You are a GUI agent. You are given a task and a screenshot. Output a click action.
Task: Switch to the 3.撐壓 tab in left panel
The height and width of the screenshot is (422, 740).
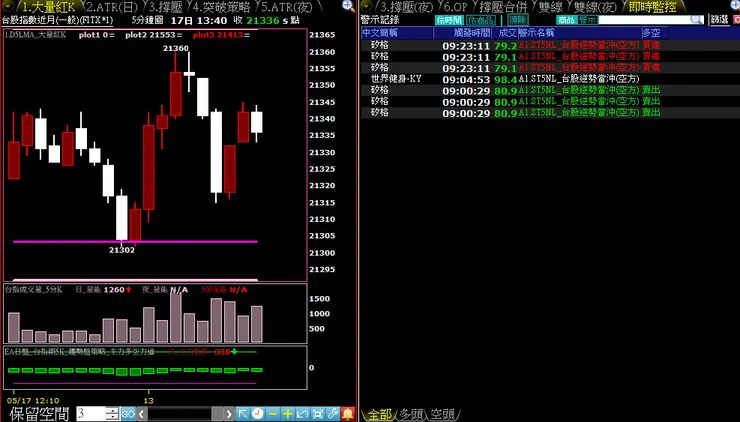coord(166,7)
